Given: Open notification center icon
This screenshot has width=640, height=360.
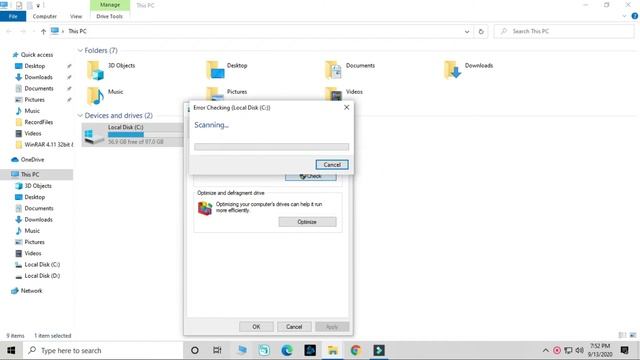Looking at the screenshot, I should click(x=624, y=350).
